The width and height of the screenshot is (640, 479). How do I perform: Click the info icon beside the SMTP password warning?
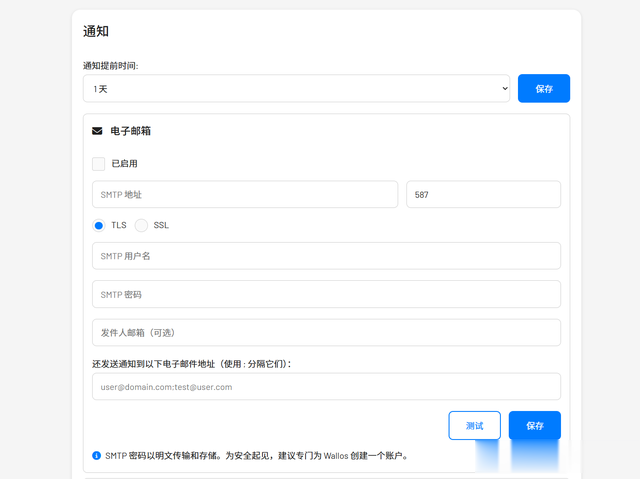click(x=96, y=456)
